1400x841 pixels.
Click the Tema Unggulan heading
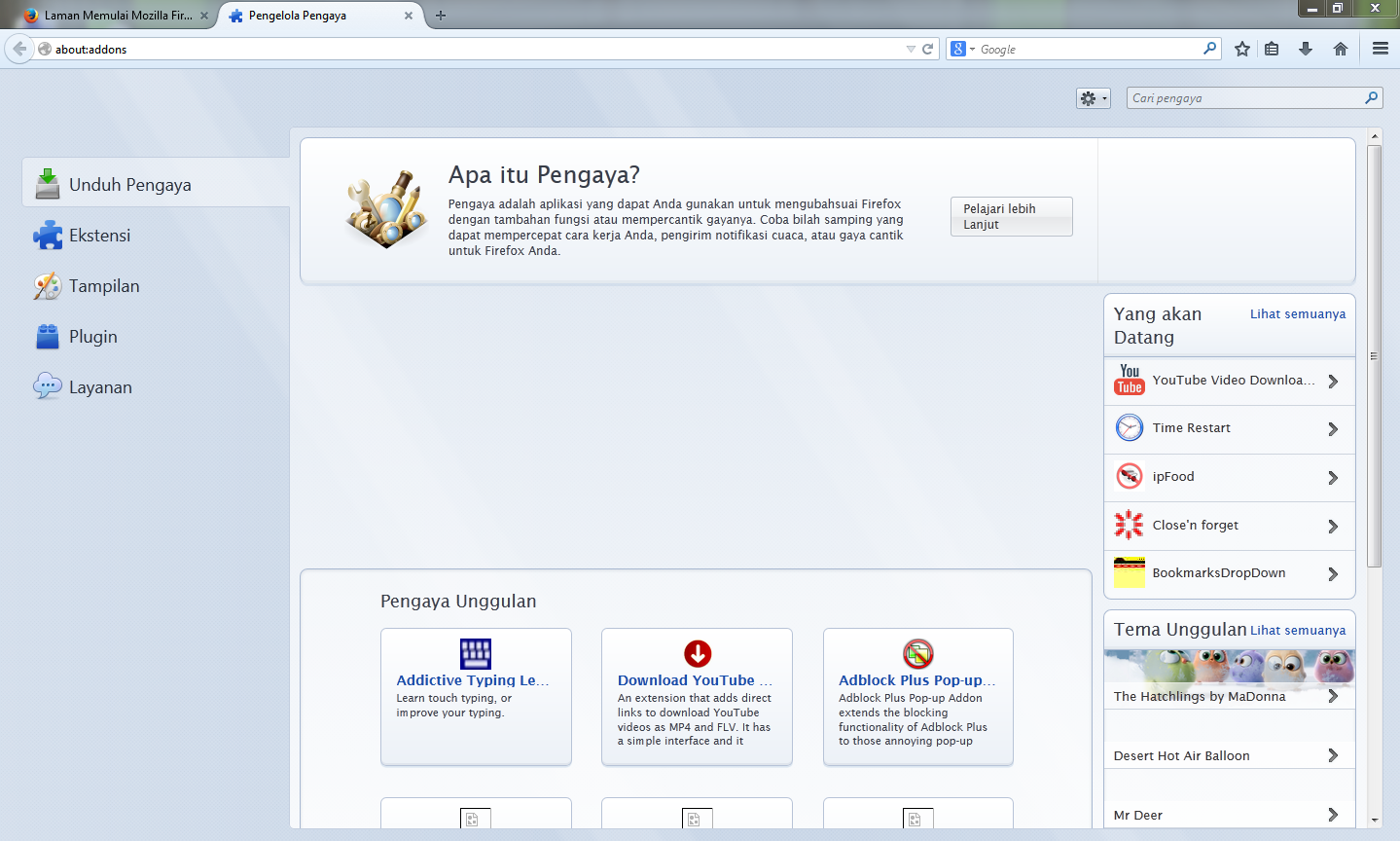click(x=1180, y=630)
